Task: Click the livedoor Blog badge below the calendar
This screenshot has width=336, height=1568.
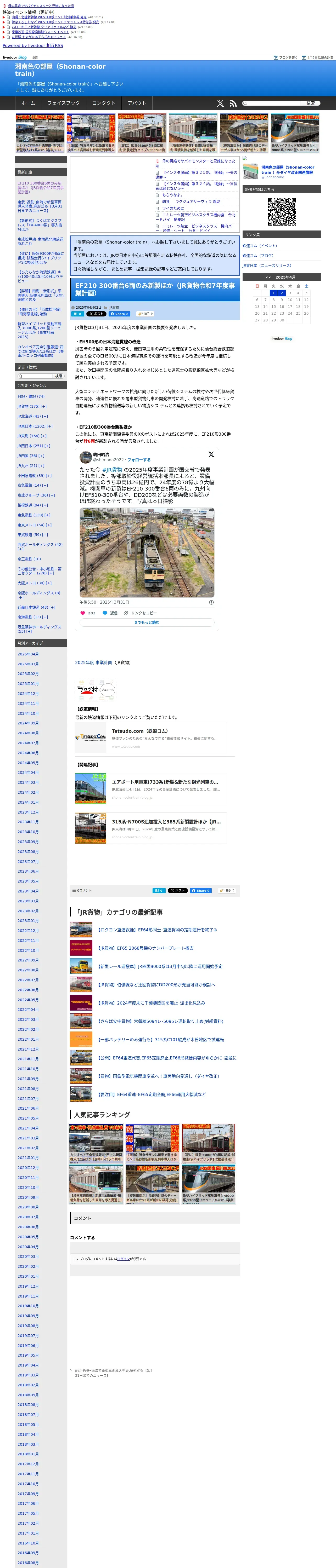Action: click(282, 338)
